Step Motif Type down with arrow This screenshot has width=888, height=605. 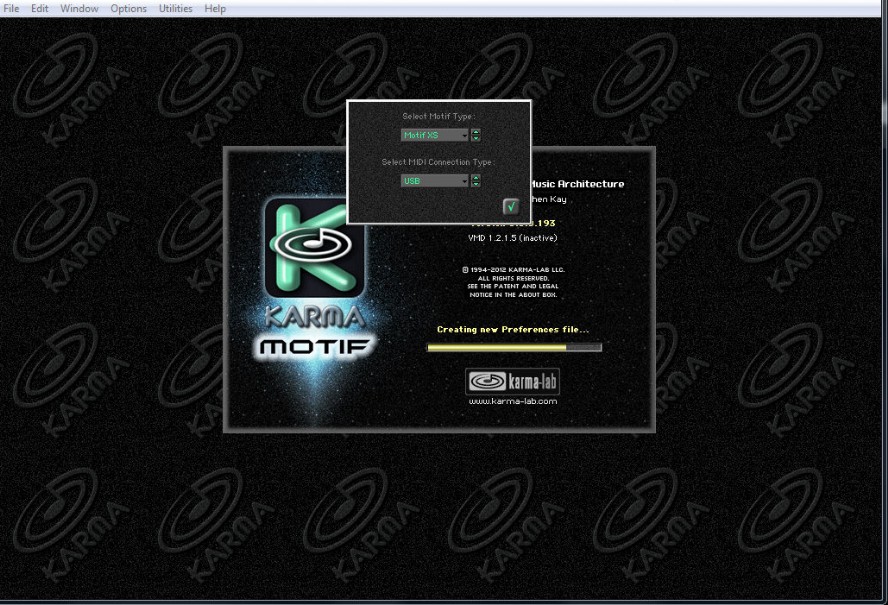pos(476,139)
